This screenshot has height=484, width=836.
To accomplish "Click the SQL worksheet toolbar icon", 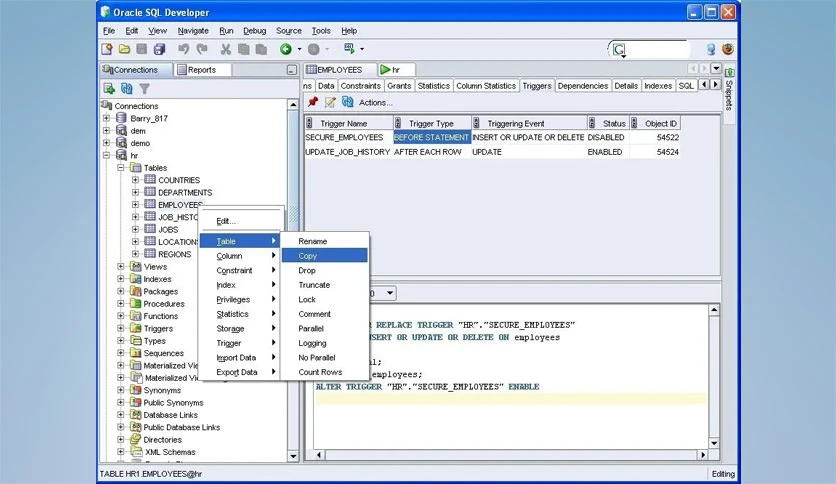I will pyautogui.click(x=349, y=49).
